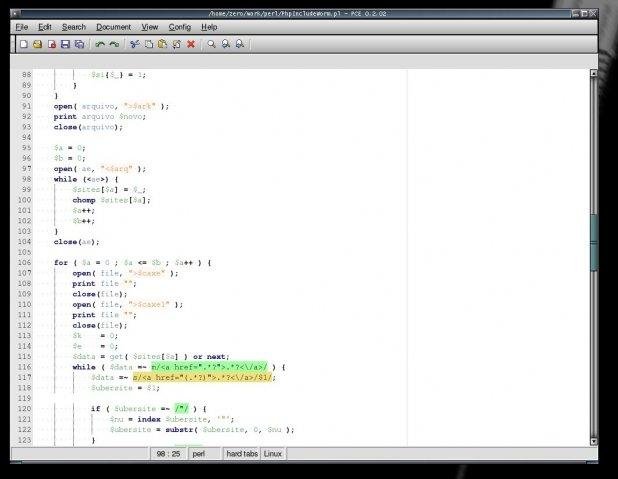
Task: Click the icon between Paste and red X
Action: [177, 44]
